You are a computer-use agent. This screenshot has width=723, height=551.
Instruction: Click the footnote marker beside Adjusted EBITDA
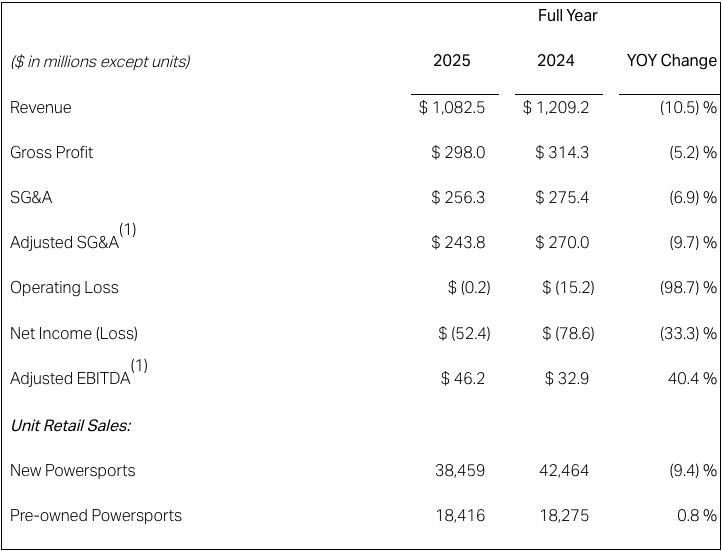click(x=139, y=365)
